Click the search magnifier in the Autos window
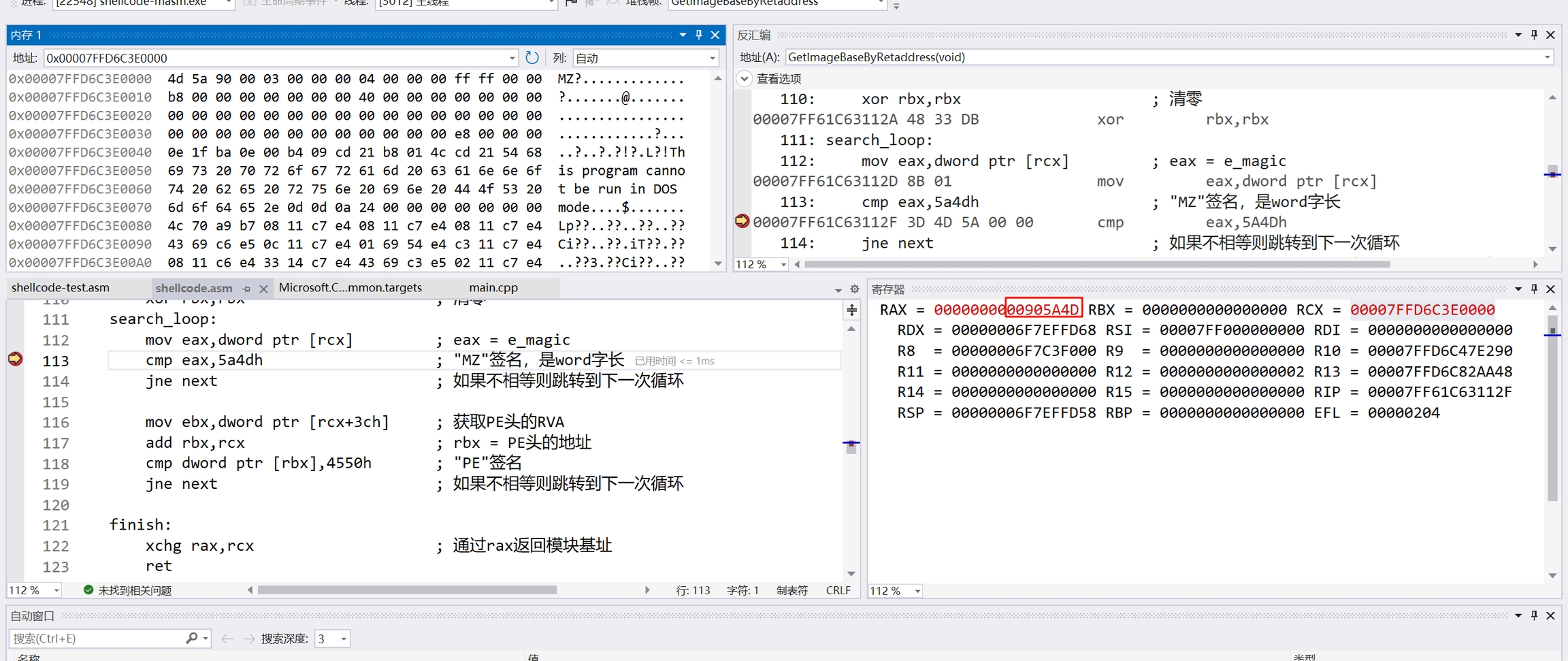Viewport: 1568px width, 661px height. [192, 639]
